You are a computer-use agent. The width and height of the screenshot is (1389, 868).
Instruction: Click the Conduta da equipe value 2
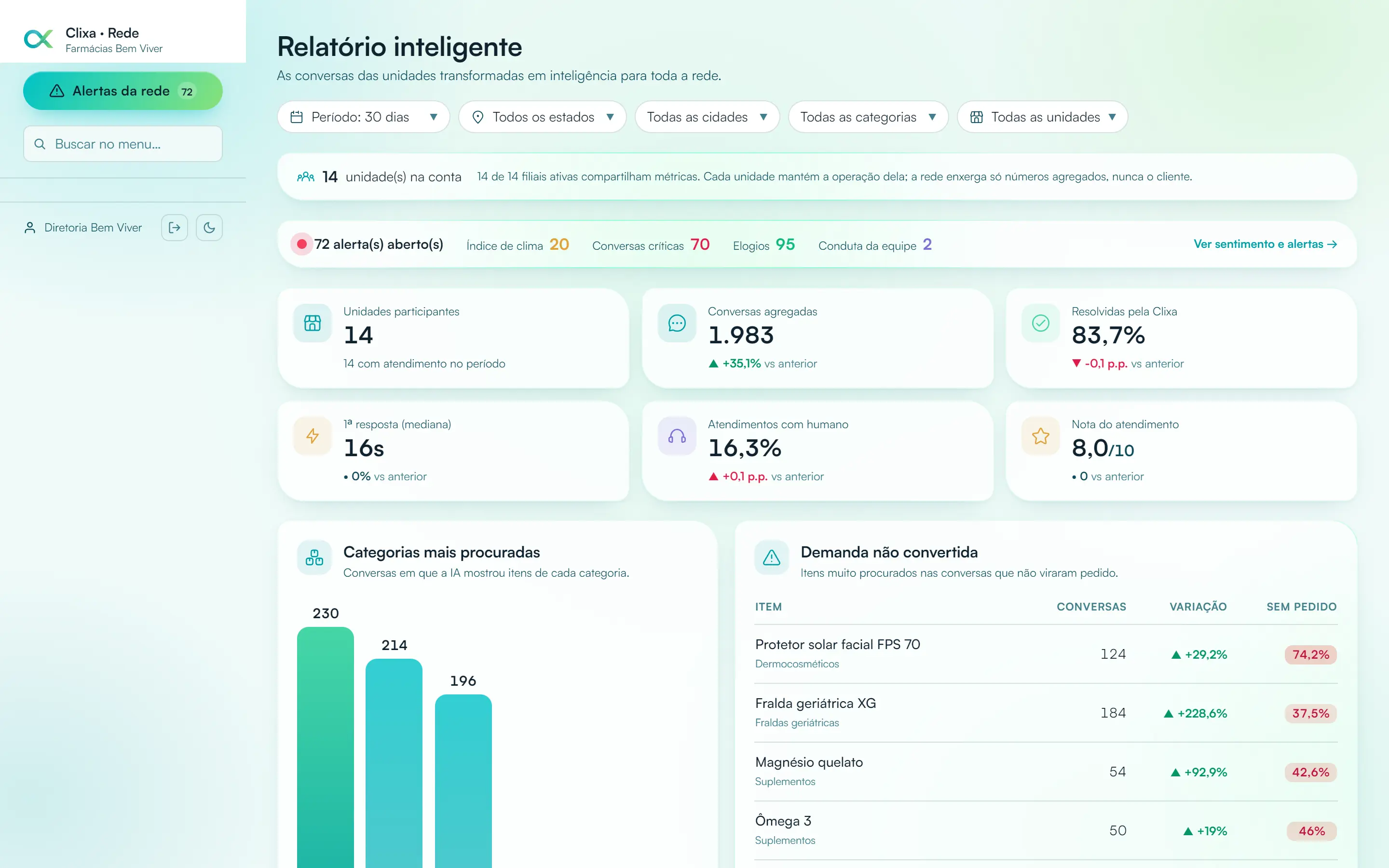pyautogui.click(x=927, y=244)
